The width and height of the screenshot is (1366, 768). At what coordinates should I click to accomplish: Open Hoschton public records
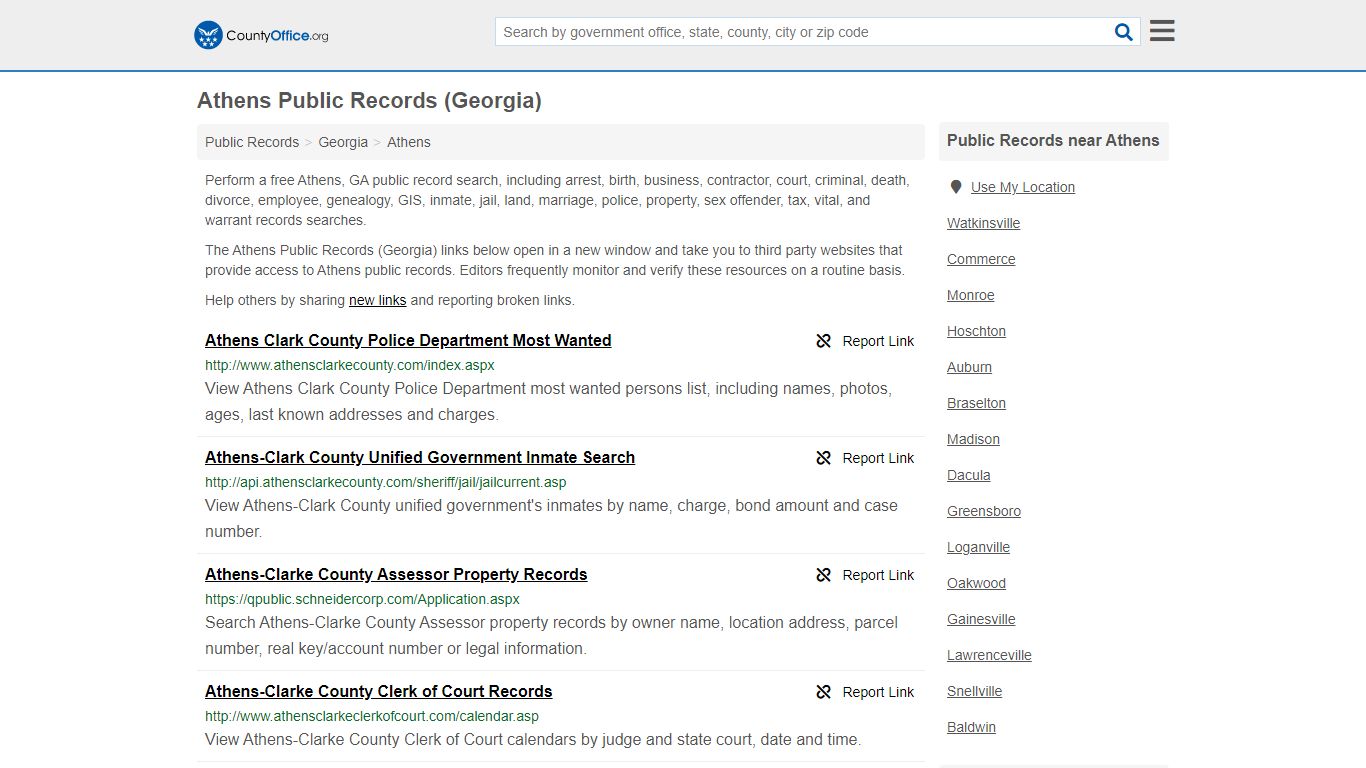(x=976, y=331)
